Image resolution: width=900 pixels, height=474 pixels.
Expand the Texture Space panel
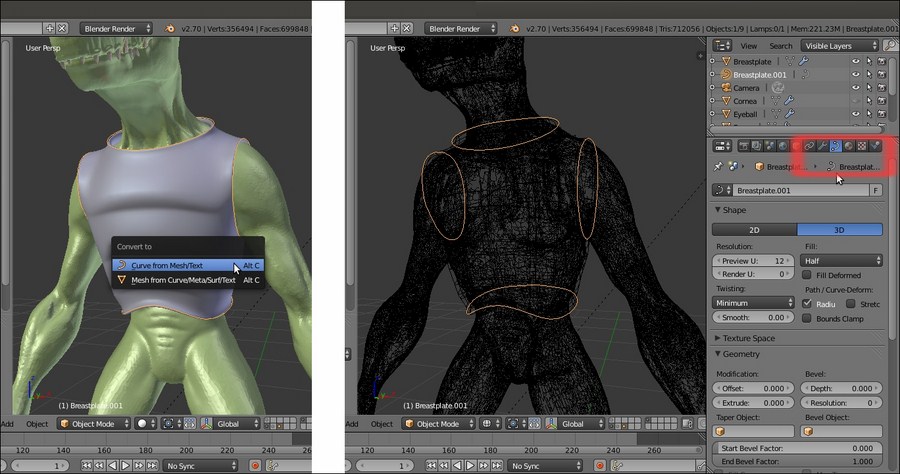click(x=748, y=338)
